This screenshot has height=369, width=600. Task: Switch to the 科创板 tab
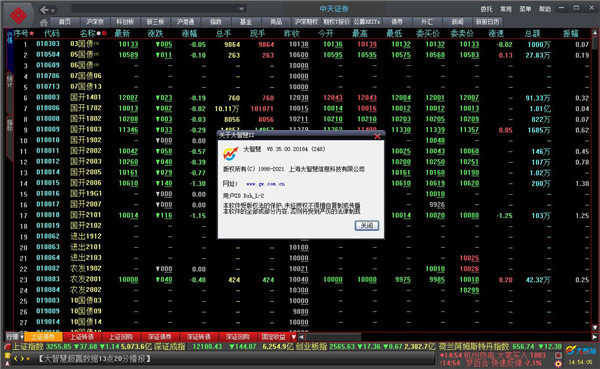[125, 22]
